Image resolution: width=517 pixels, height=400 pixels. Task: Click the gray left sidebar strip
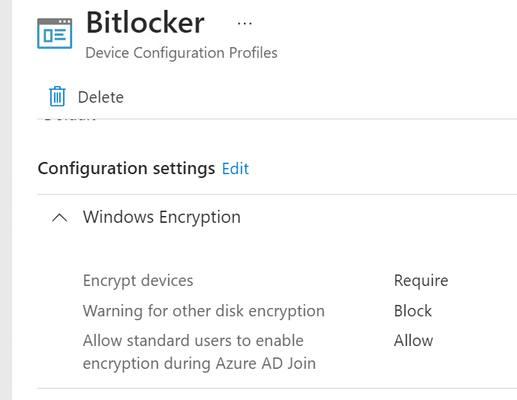click(6, 200)
